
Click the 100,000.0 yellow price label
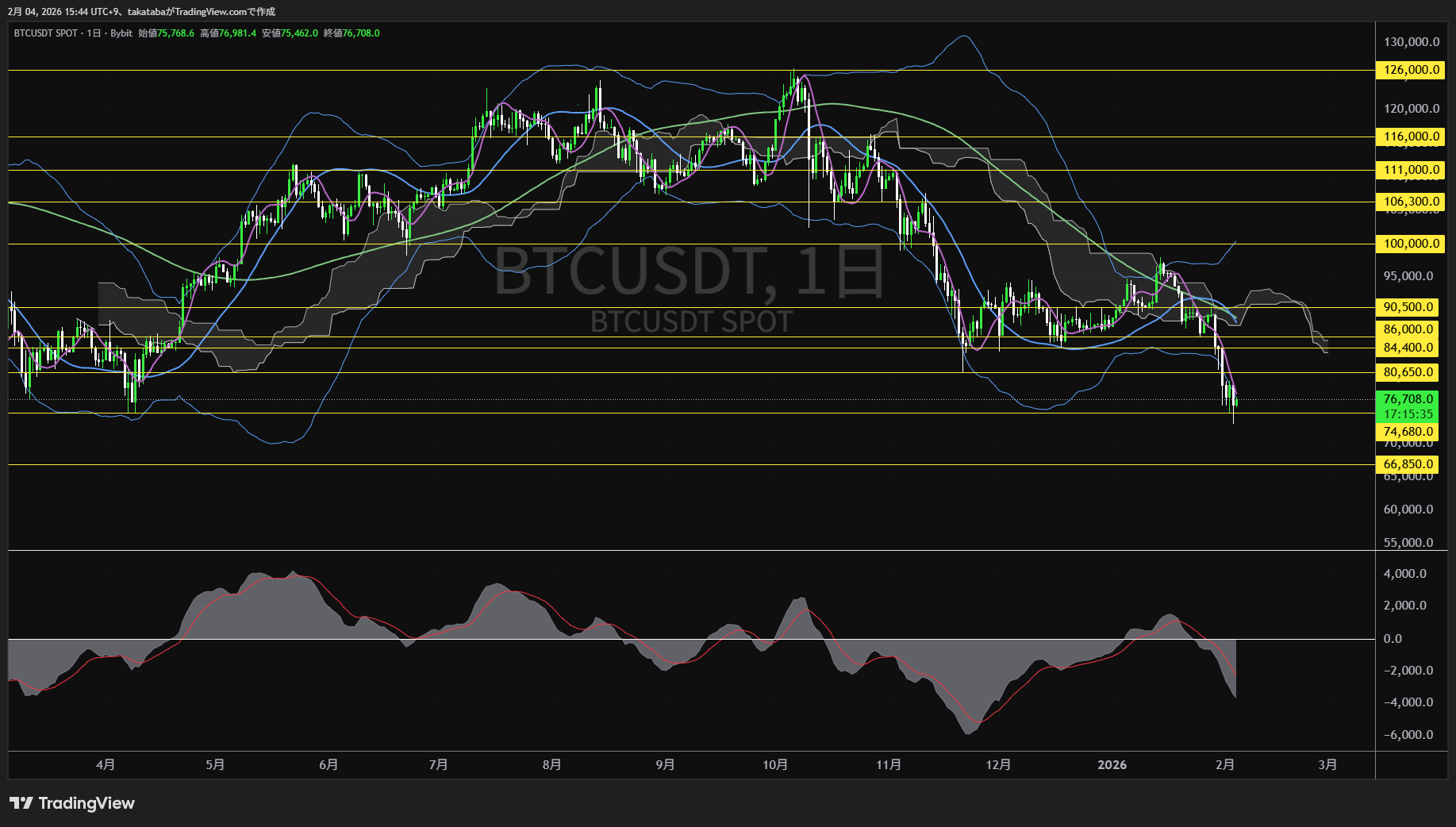[x=1411, y=244]
